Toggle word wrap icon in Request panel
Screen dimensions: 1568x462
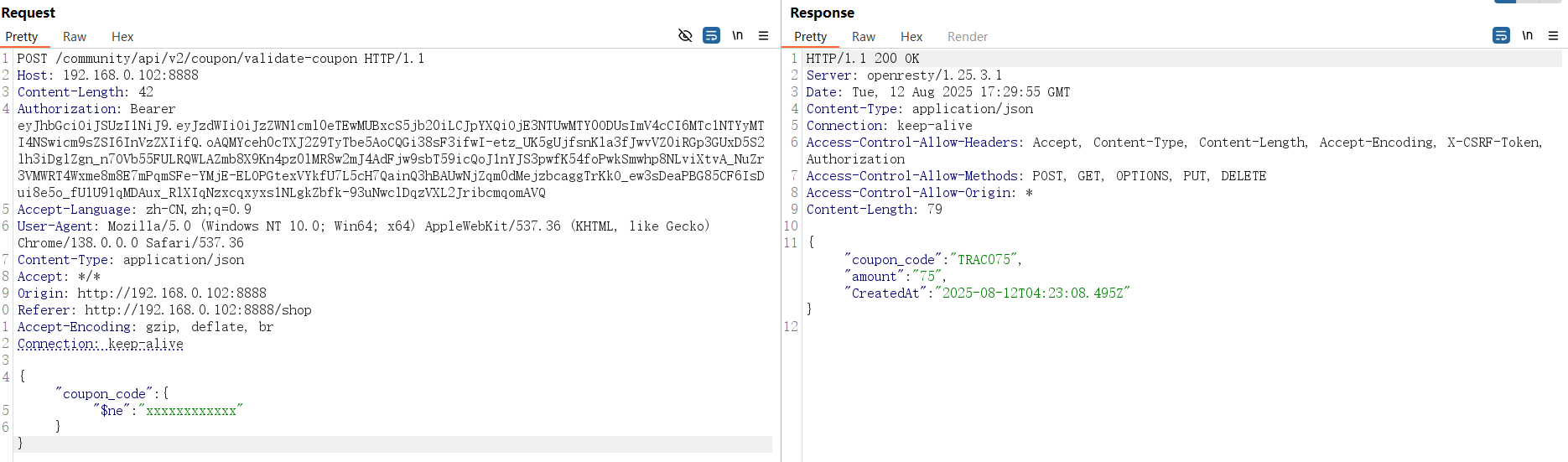point(711,35)
